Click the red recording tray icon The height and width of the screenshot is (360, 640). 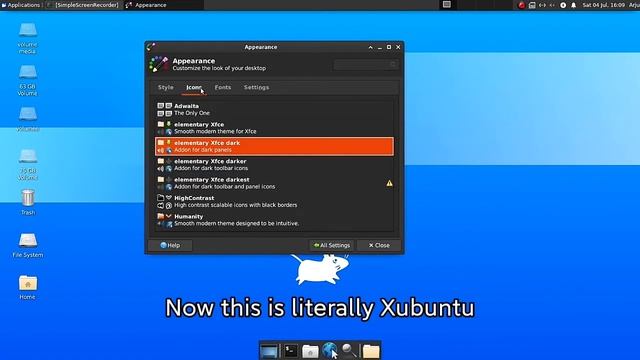coord(521,5)
